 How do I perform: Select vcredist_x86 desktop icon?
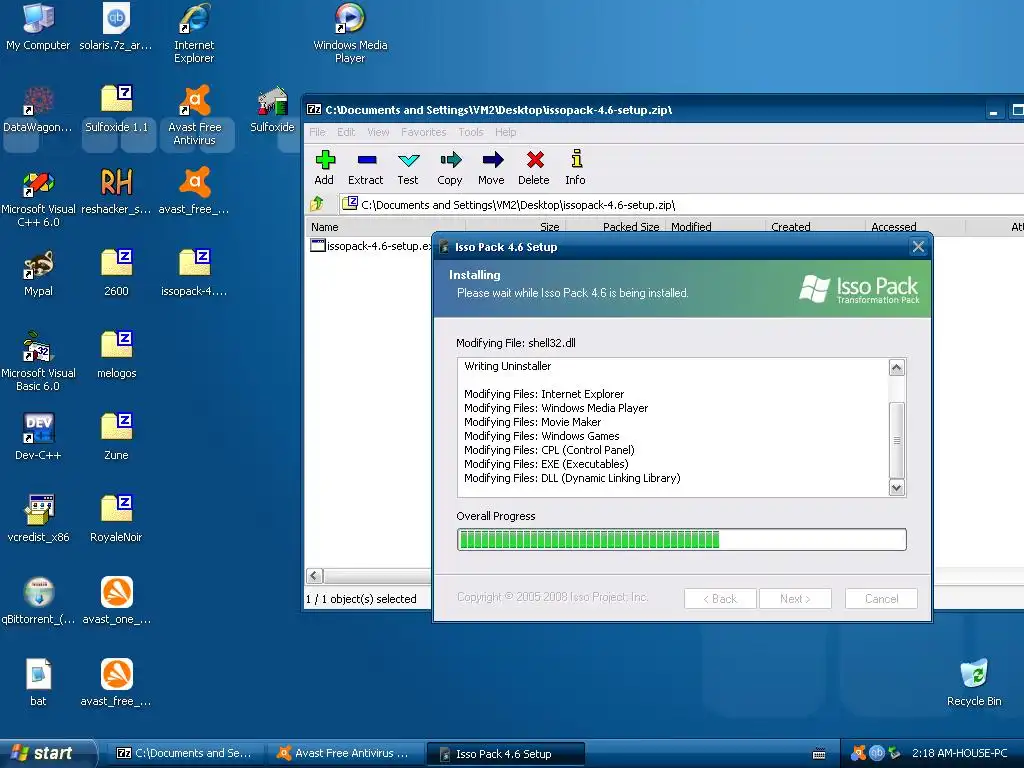tap(38, 520)
